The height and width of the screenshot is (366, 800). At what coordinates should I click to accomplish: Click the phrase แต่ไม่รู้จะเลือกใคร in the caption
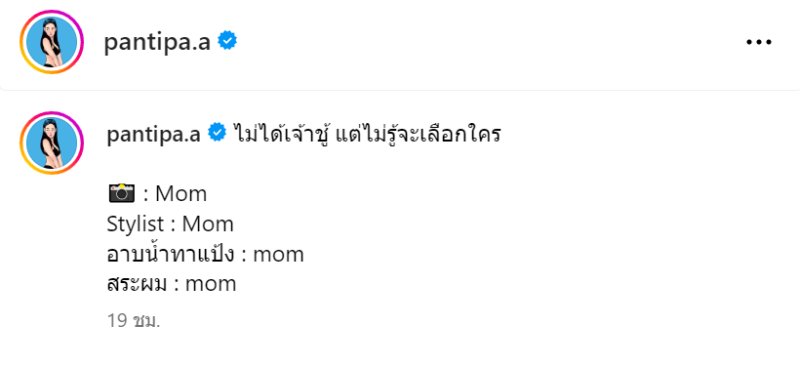pyautogui.click(x=417, y=134)
